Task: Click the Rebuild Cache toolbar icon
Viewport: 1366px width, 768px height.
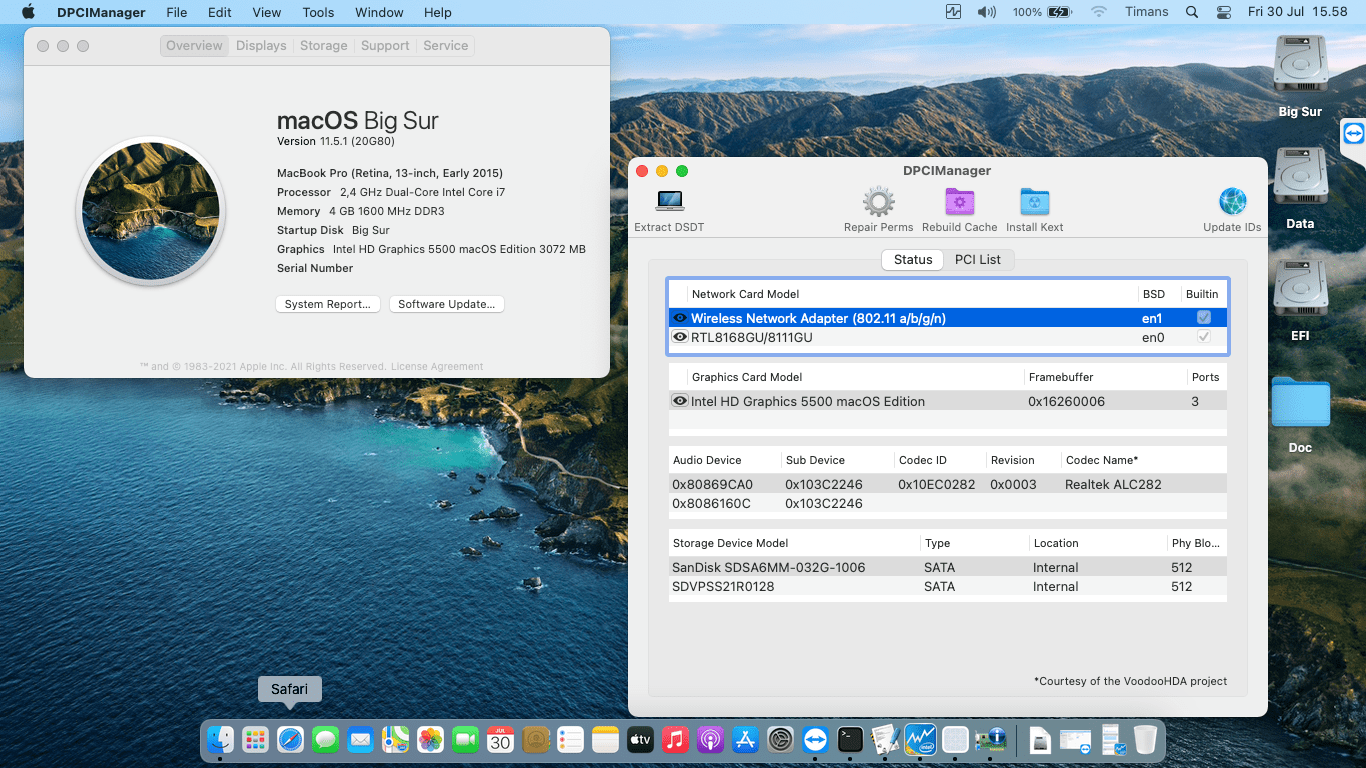Action: click(x=959, y=201)
